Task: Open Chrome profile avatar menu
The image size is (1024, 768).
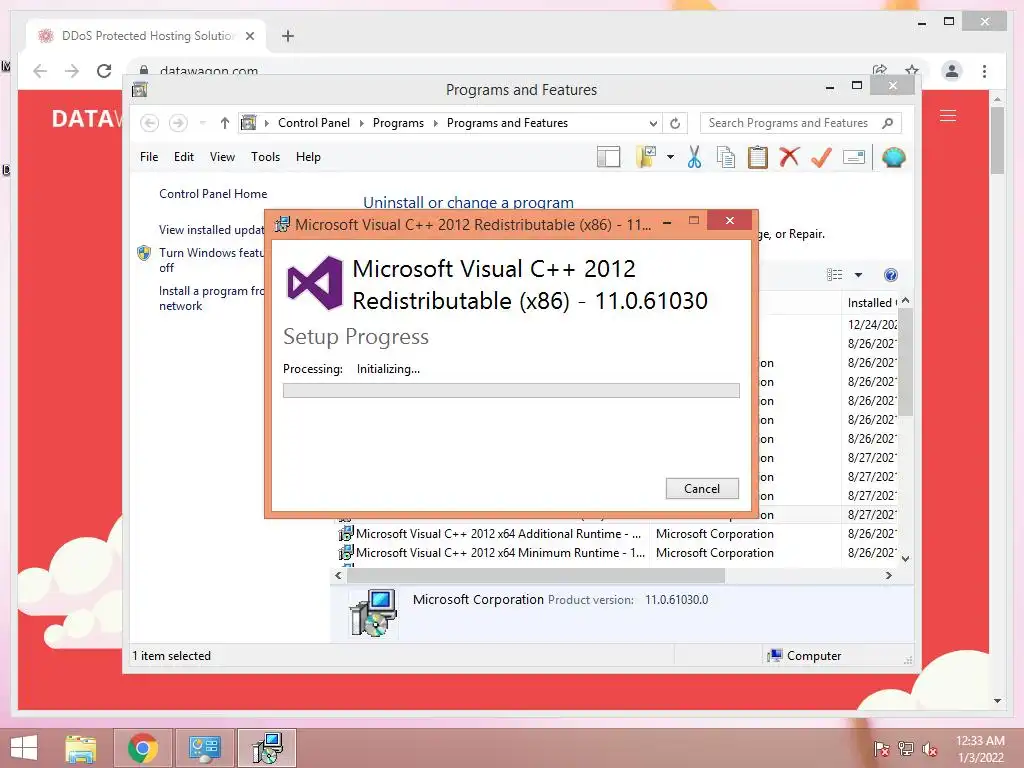Action: click(952, 71)
